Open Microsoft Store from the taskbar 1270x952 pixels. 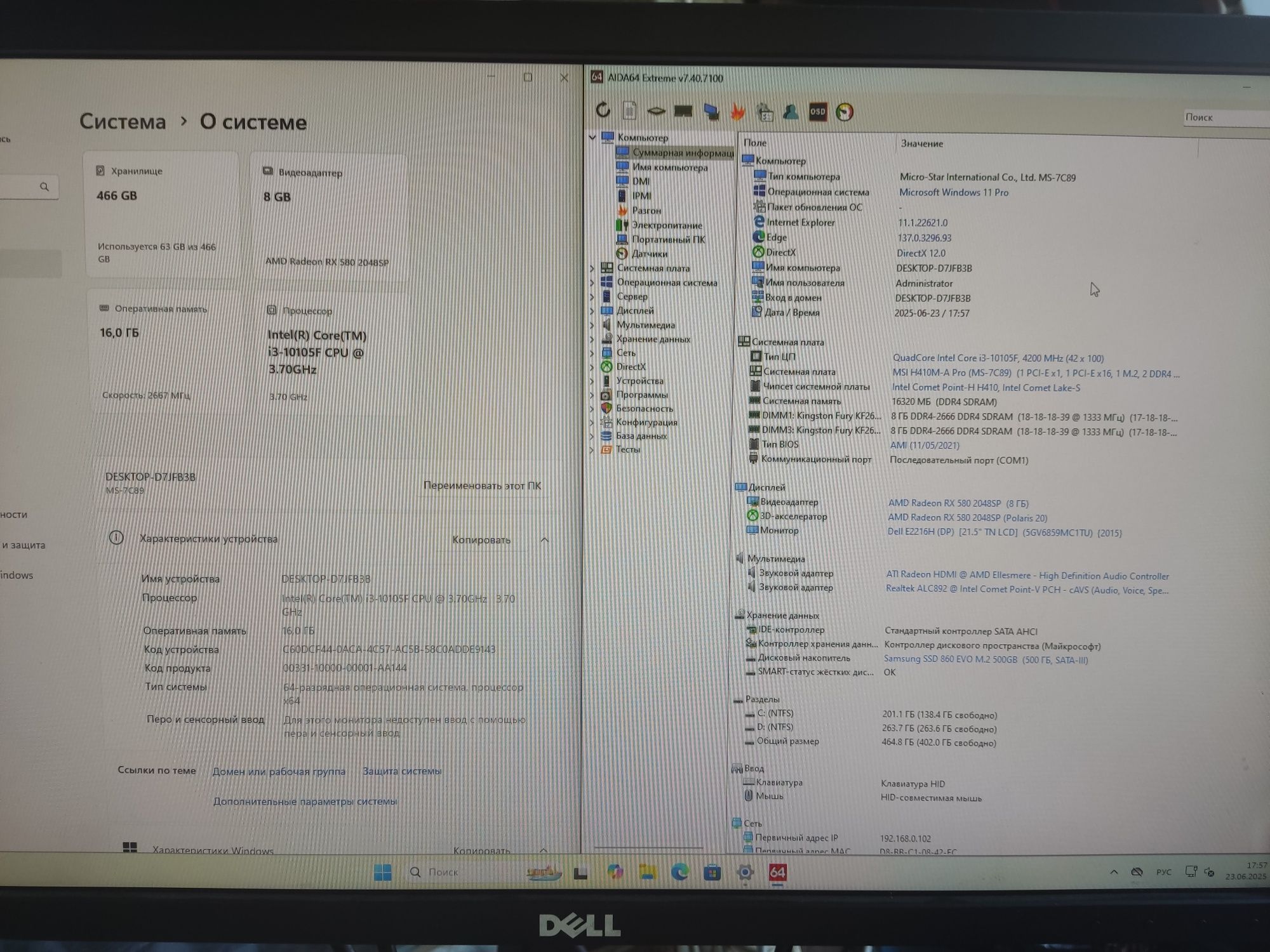click(x=712, y=873)
